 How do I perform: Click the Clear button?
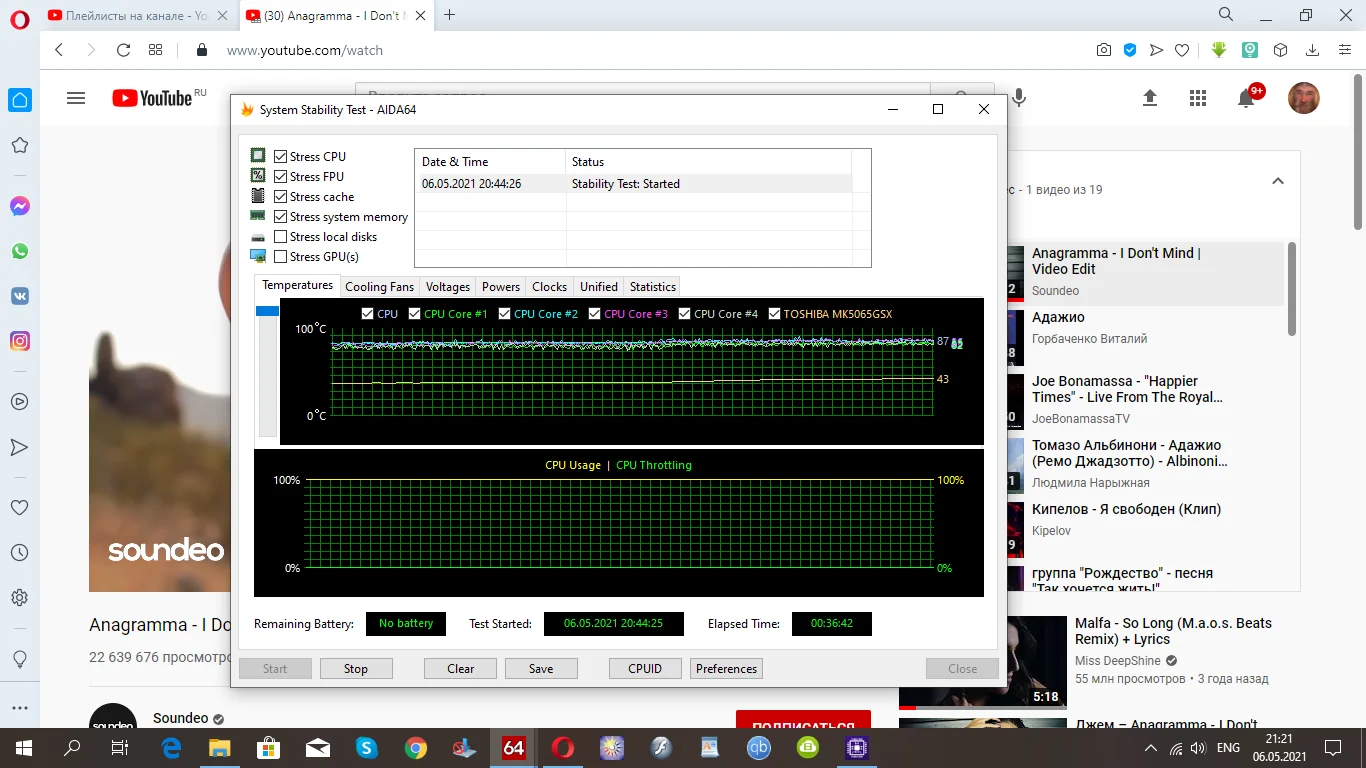[x=461, y=669]
